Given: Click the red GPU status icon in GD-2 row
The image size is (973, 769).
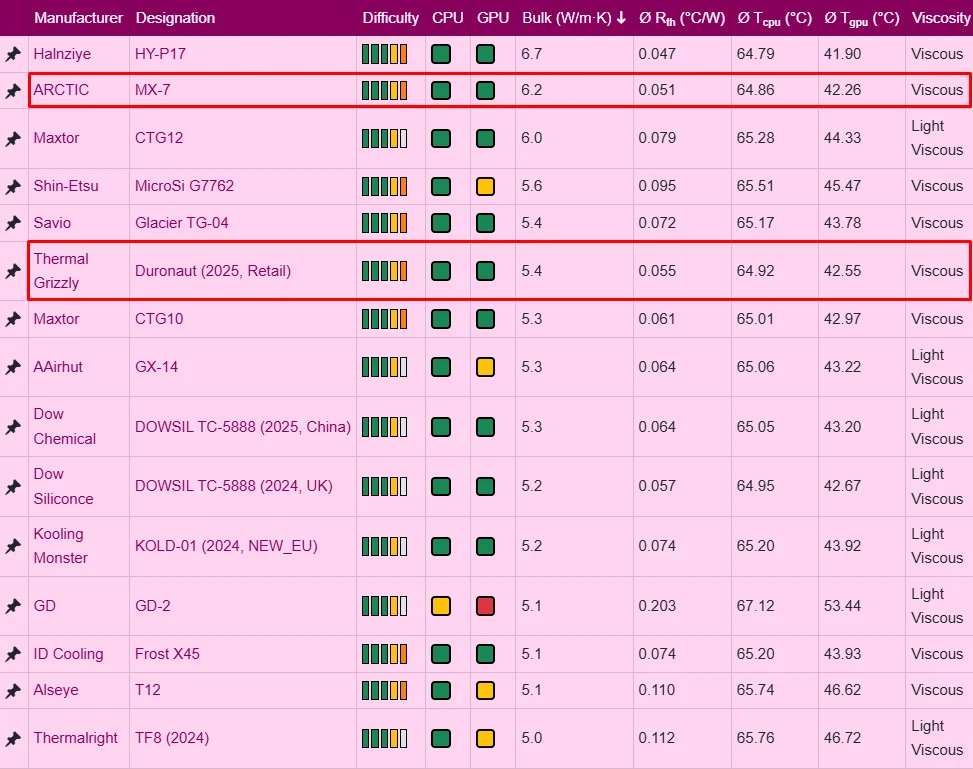Looking at the screenshot, I should [x=485, y=606].
